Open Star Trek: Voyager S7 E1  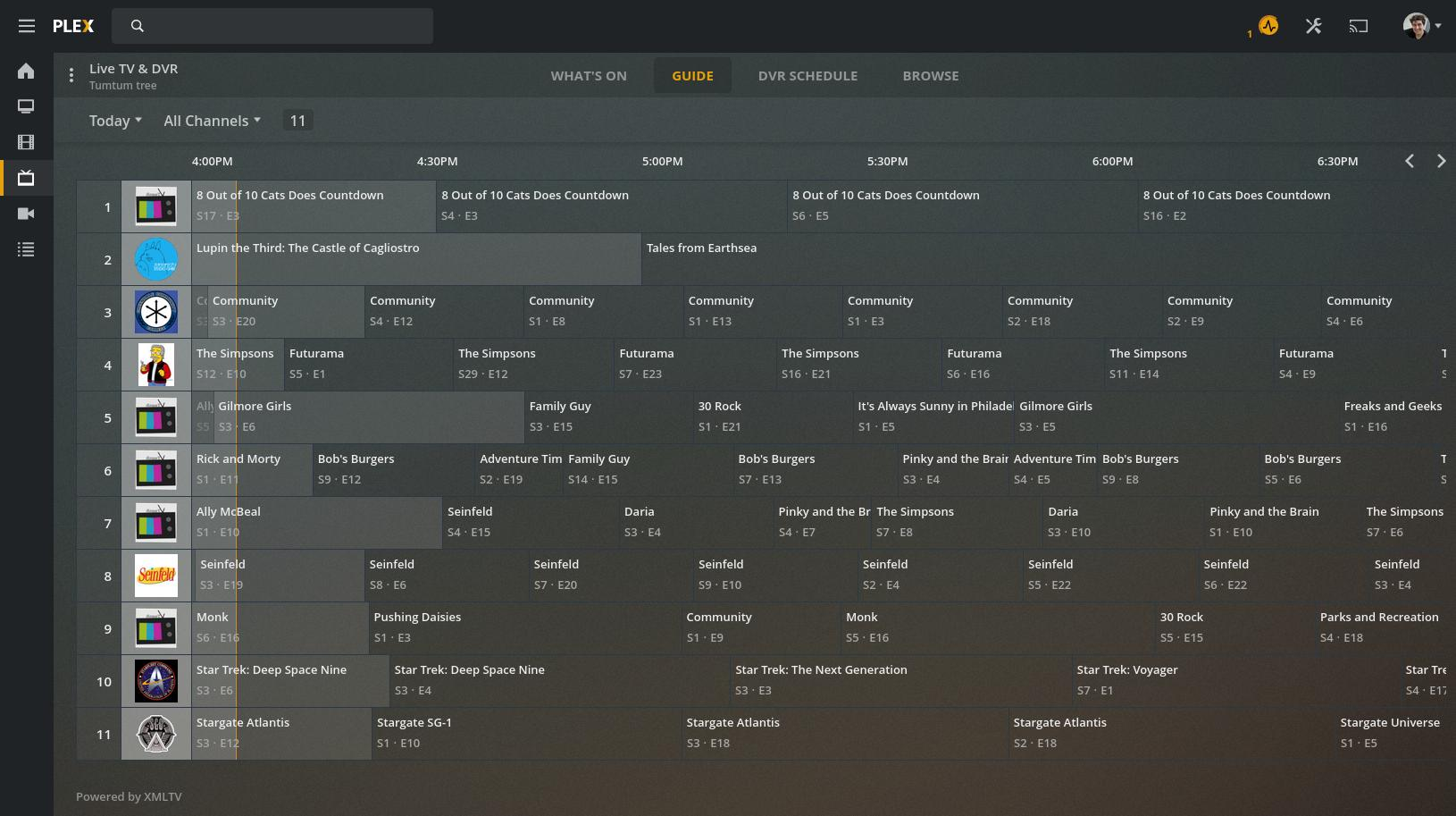[1236, 681]
